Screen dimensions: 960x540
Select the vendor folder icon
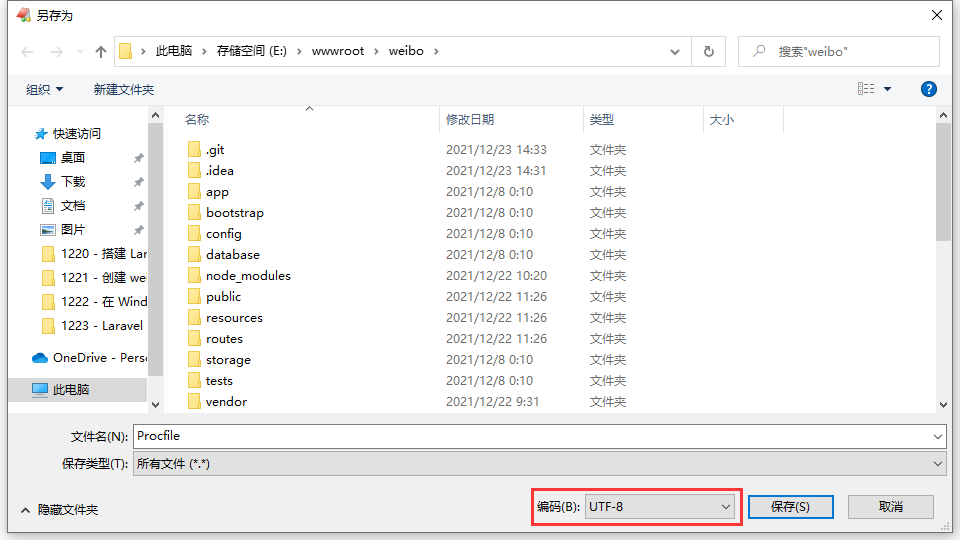coord(195,402)
